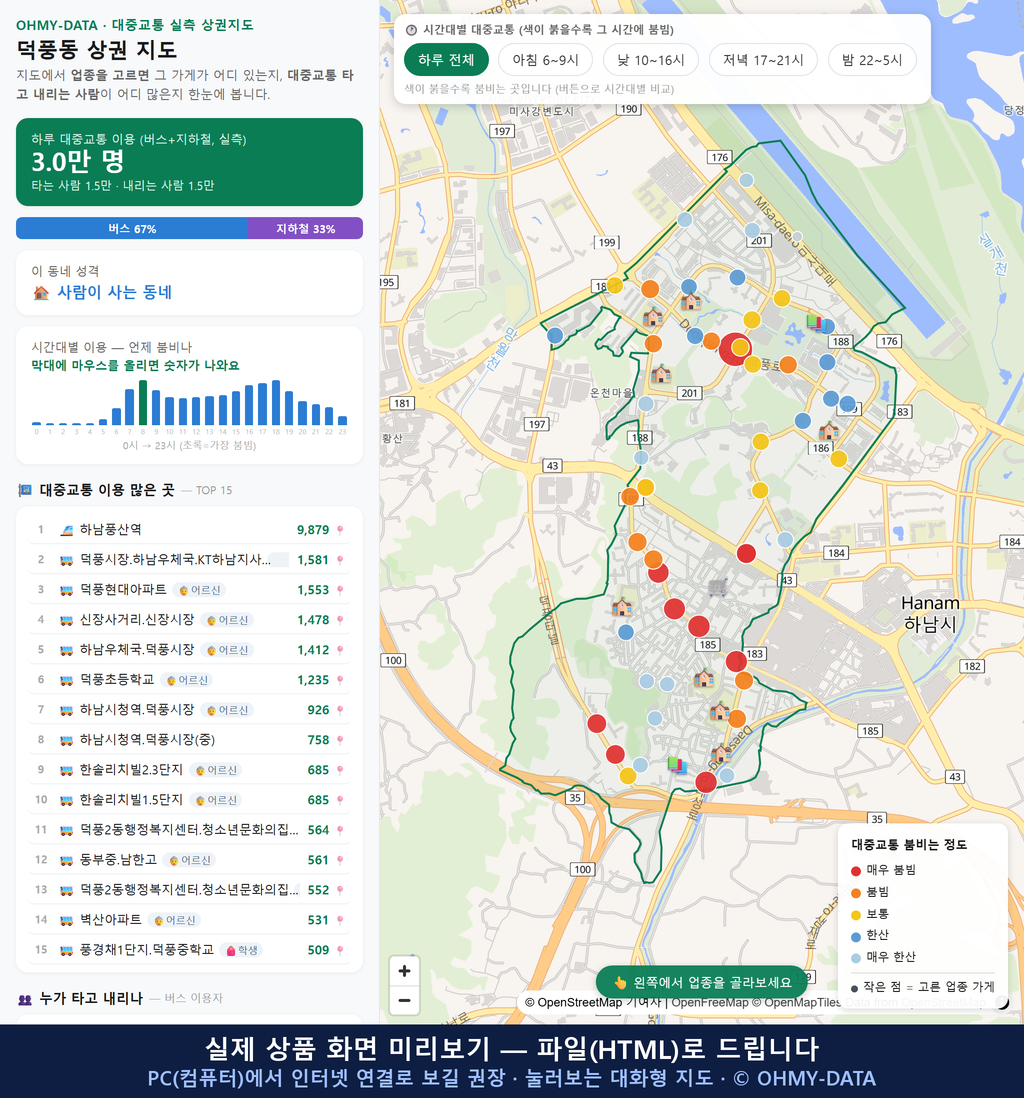Screen dimensions: 1024x1098
Task: Click the bus icon in 벽산아파트 row
Action: [67, 920]
